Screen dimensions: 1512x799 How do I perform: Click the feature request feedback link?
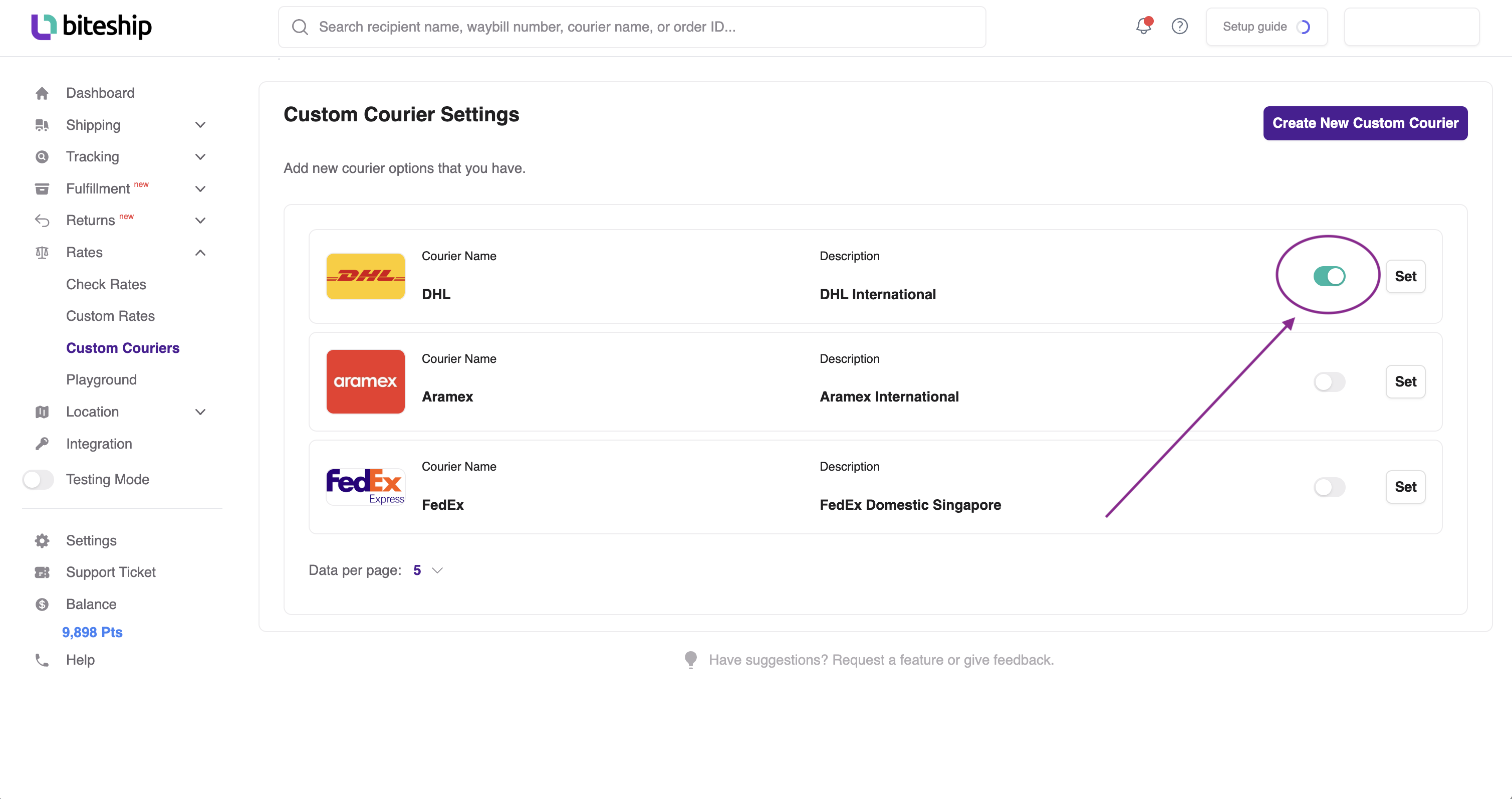(881, 660)
